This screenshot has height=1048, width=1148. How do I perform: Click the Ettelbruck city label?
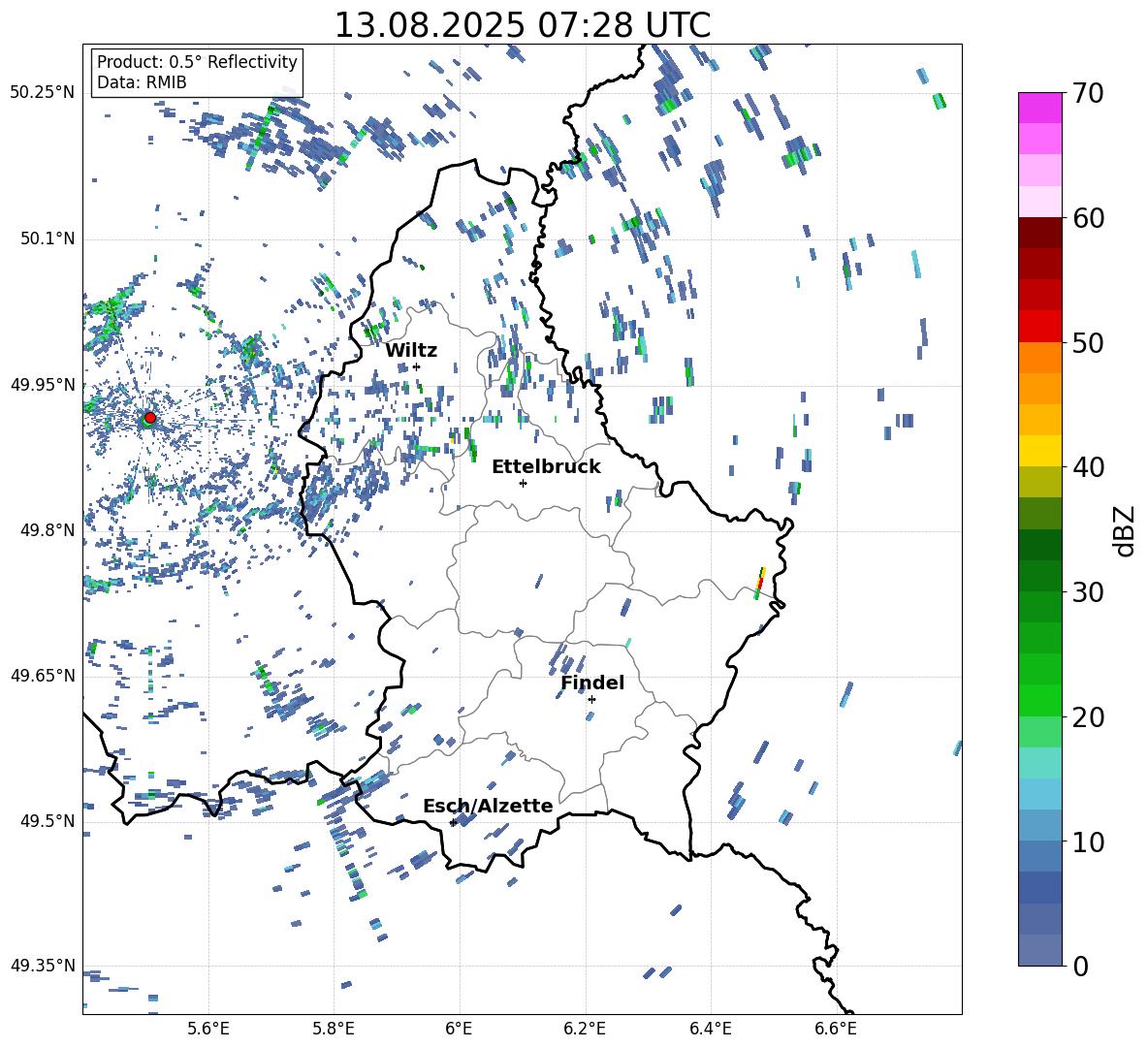tap(546, 467)
